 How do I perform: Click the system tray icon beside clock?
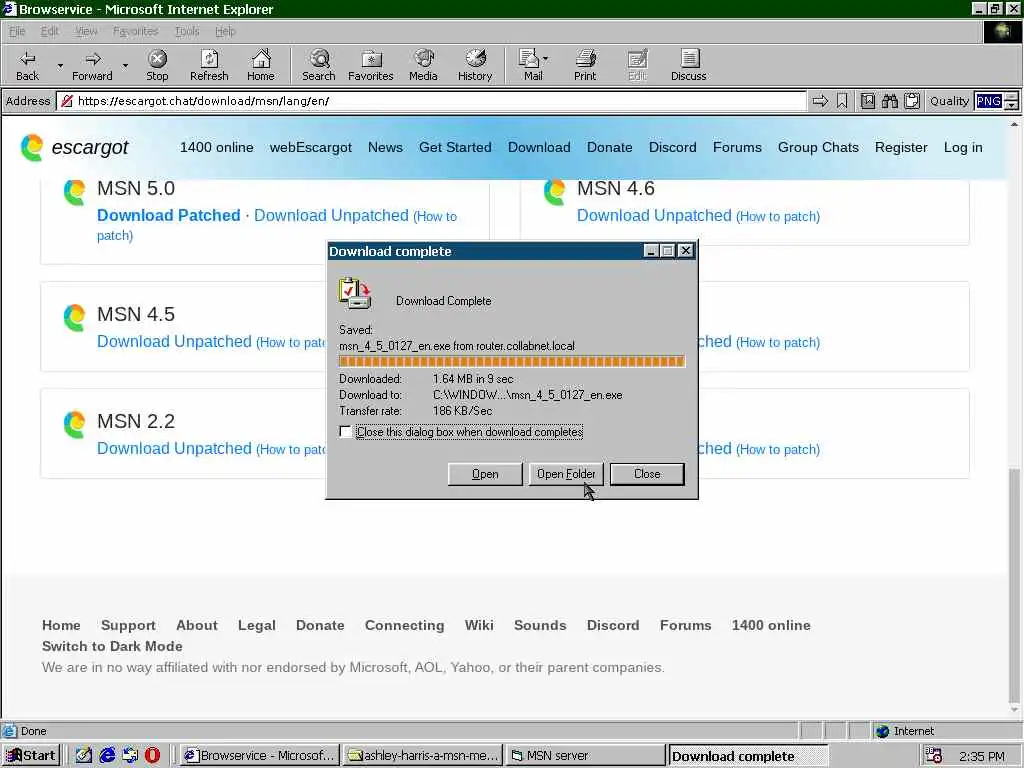click(934, 756)
